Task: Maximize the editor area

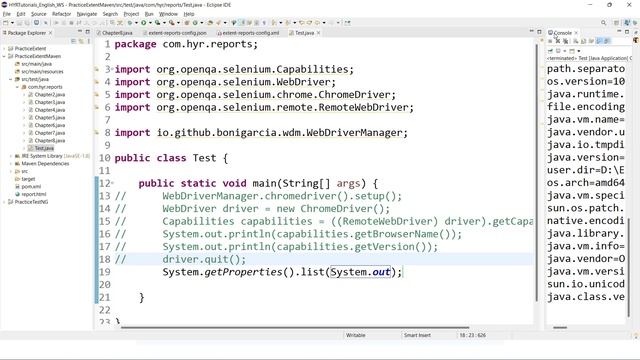Action: pos(539,32)
